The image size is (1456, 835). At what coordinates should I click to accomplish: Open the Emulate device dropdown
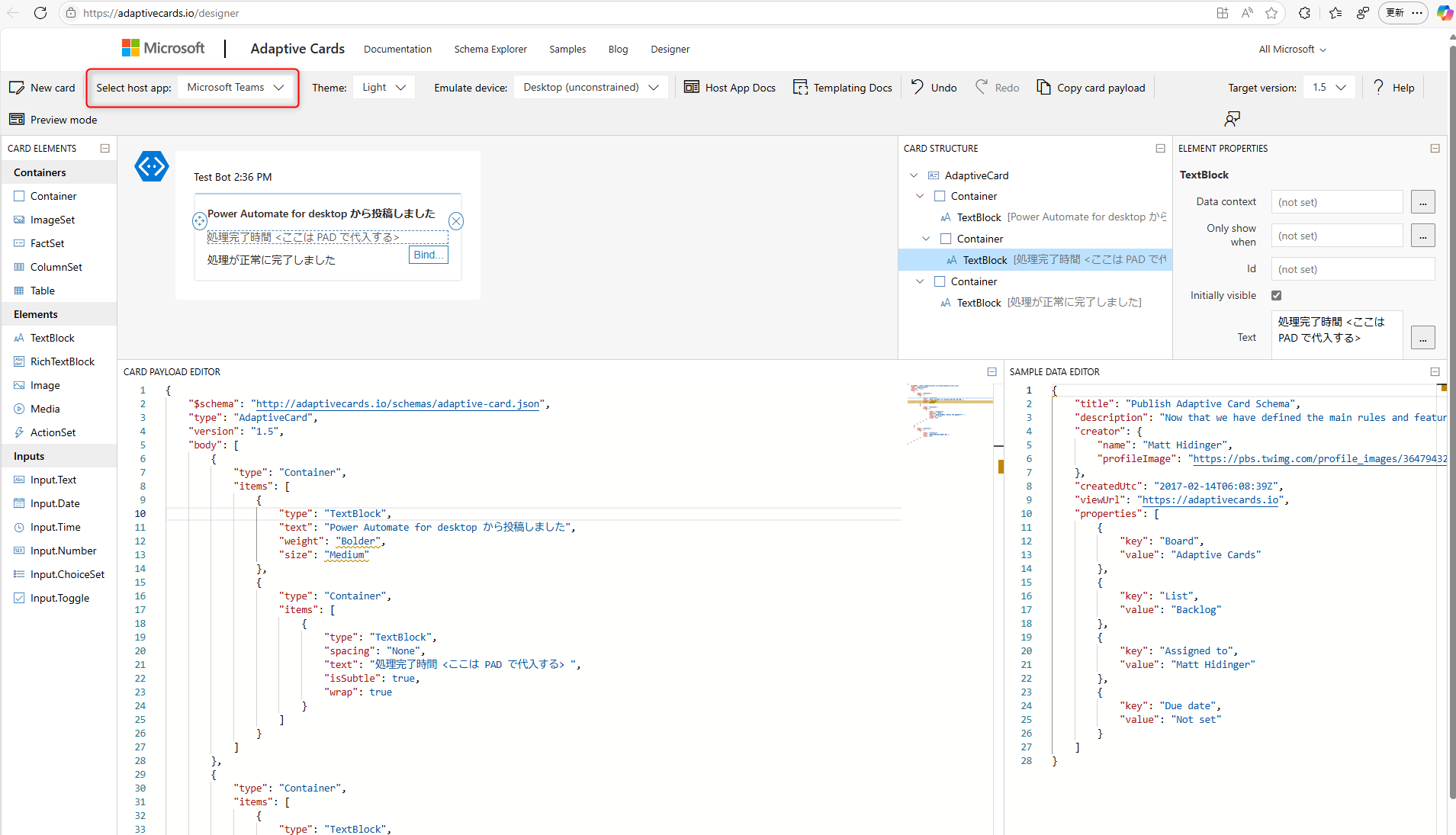click(x=591, y=88)
